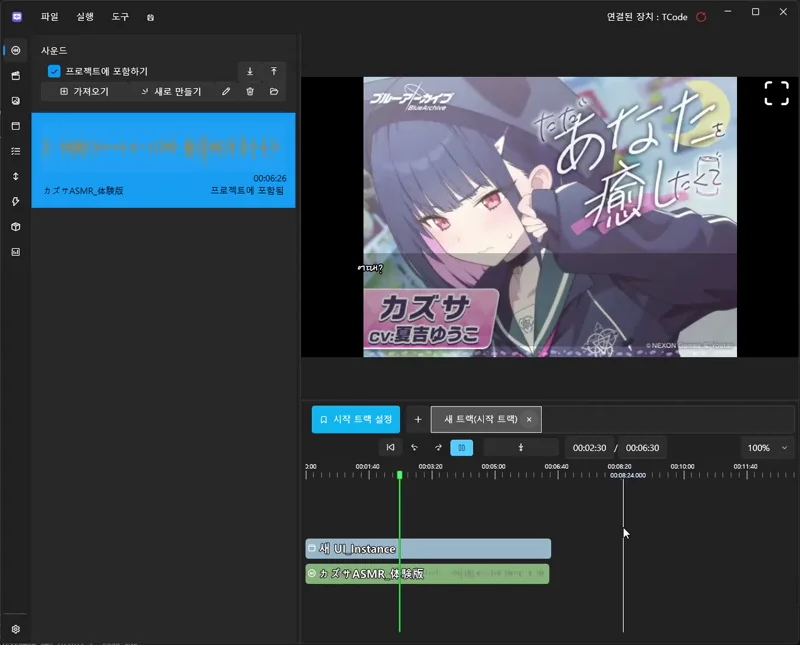800x645 pixels.
Task: Click the undo arrow in timeline toolbar
Action: coord(413,448)
